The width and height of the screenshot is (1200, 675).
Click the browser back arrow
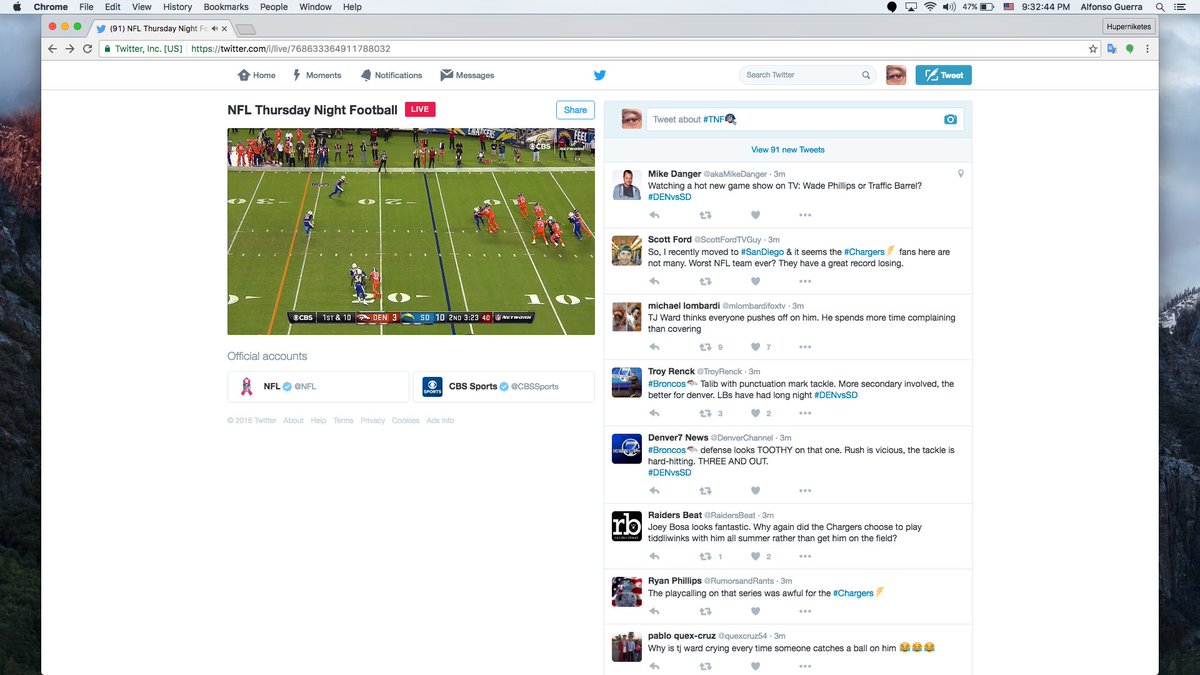tap(52, 48)
